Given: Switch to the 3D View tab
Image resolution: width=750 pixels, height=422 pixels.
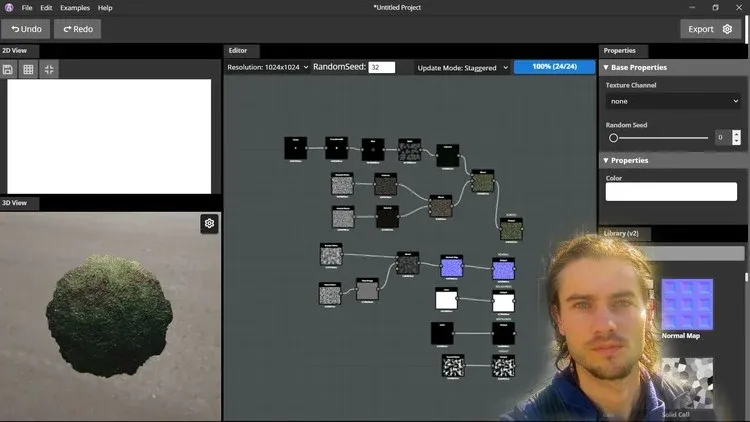Looking at the screenshot, I should point(15,203).
